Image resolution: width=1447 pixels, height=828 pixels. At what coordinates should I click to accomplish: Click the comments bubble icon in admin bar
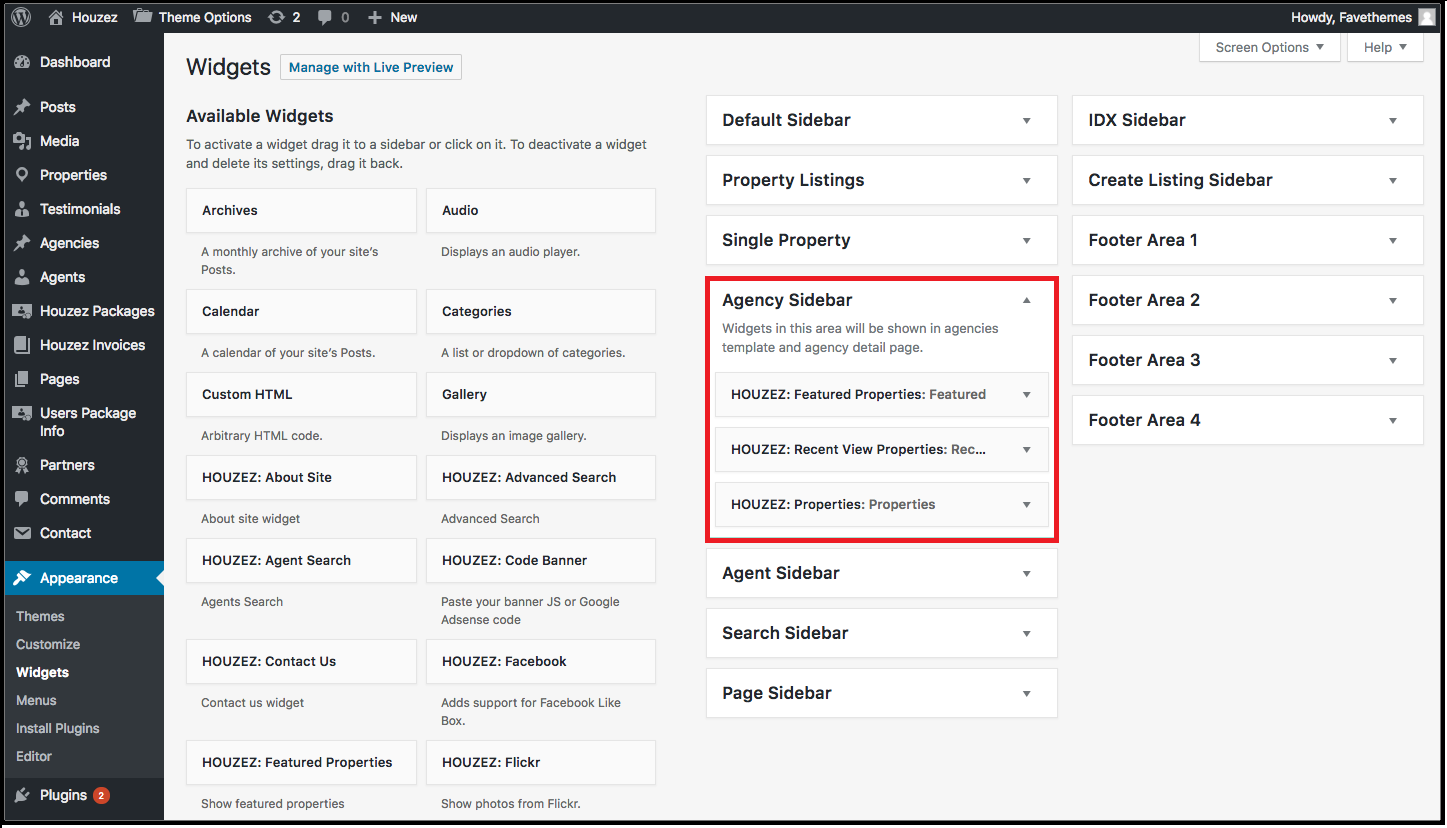click(x=325, y=17)
